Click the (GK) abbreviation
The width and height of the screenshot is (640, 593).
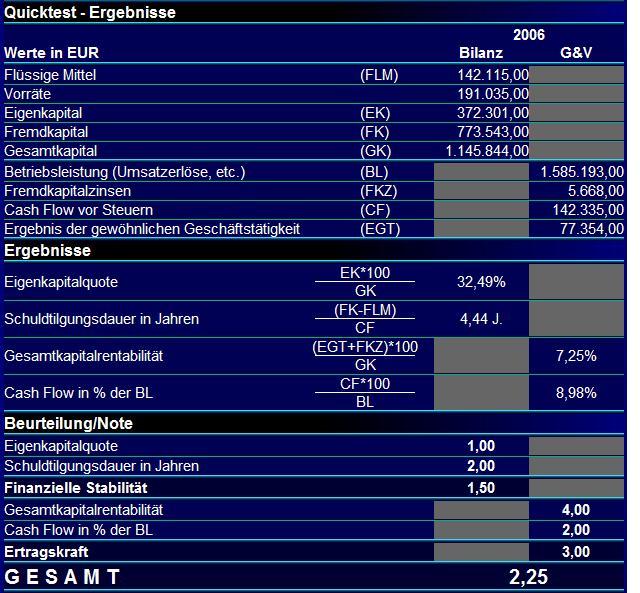tap(376, 151)
